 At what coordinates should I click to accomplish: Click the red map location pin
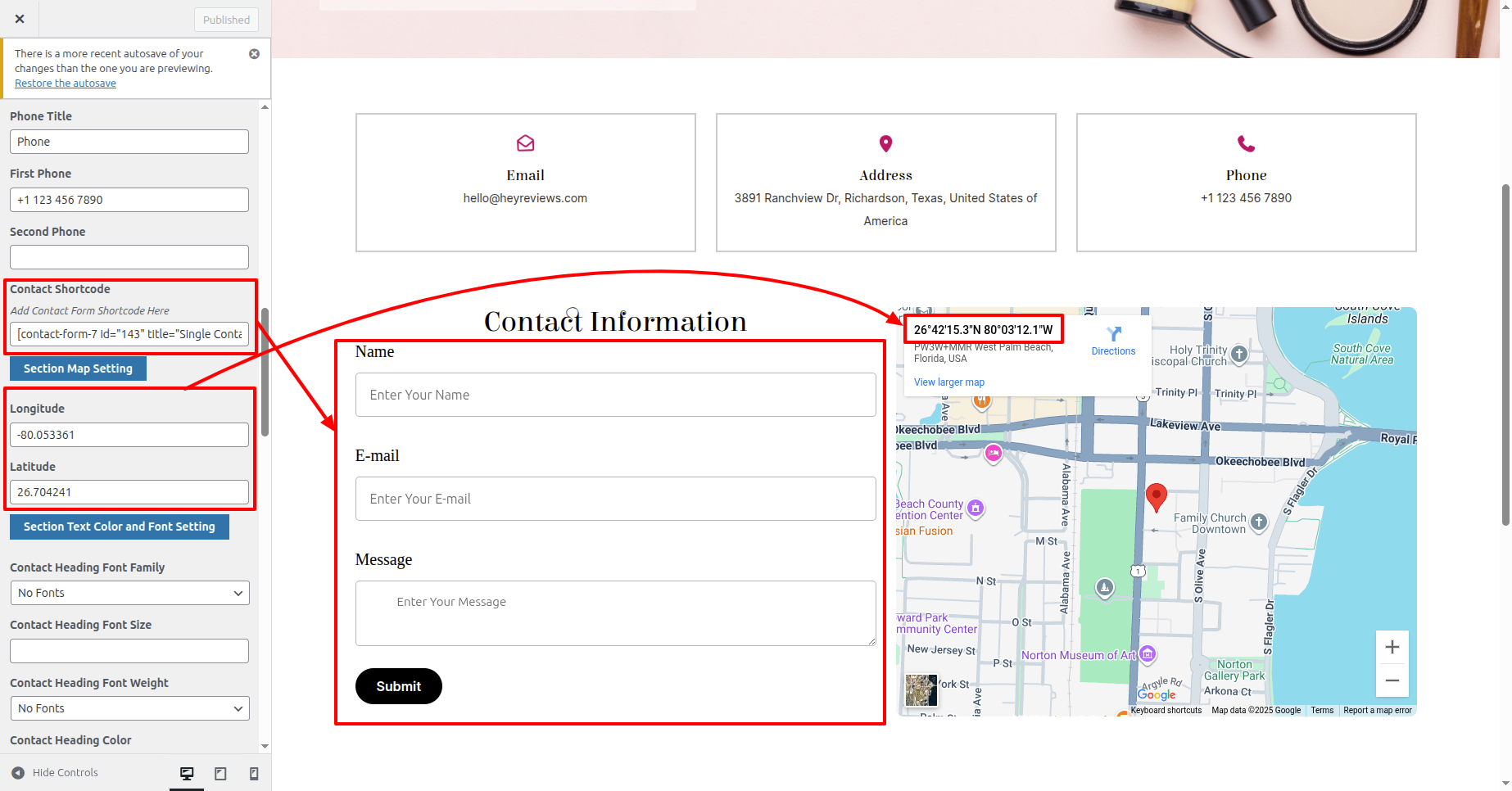[1156, 496]
